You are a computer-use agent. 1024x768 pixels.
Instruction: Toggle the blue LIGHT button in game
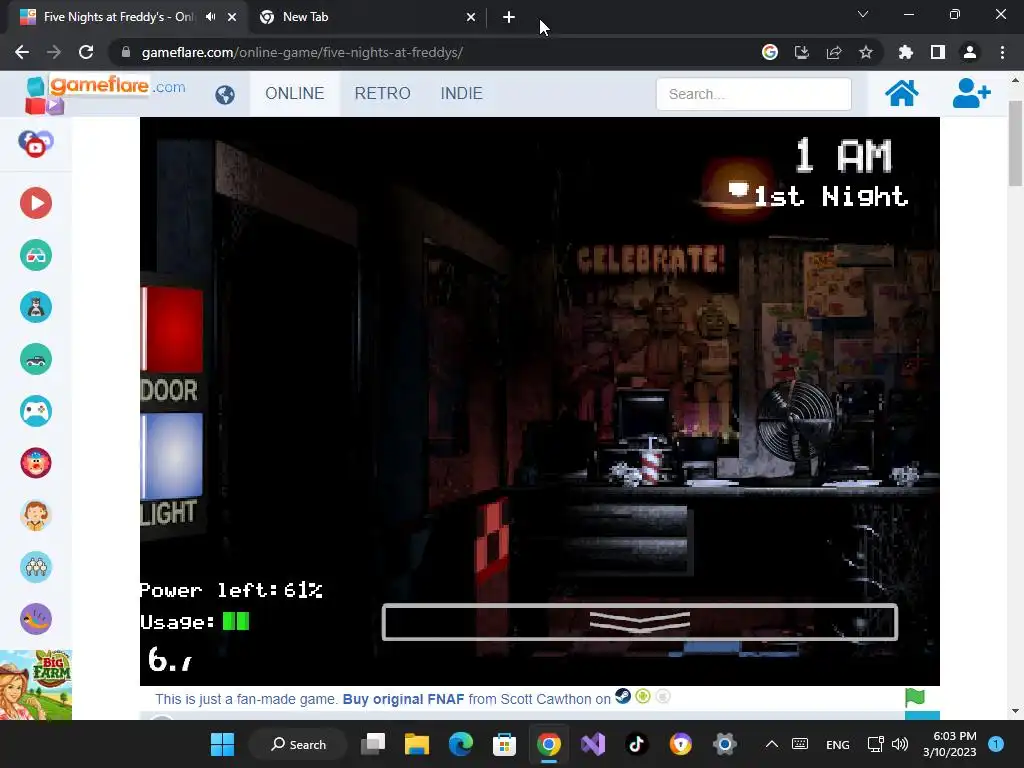pos(172,456)
